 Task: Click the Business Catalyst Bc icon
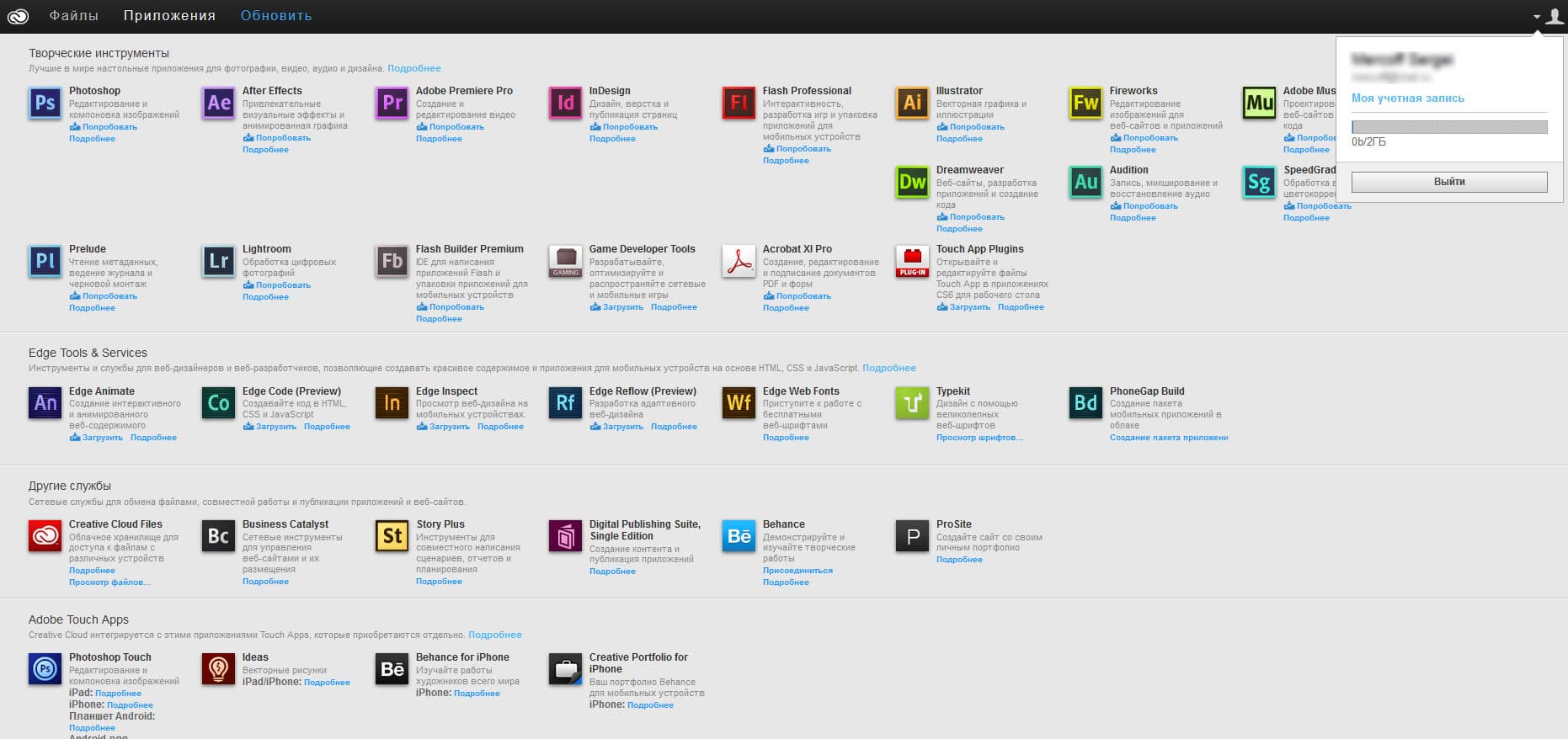[218, 536]
